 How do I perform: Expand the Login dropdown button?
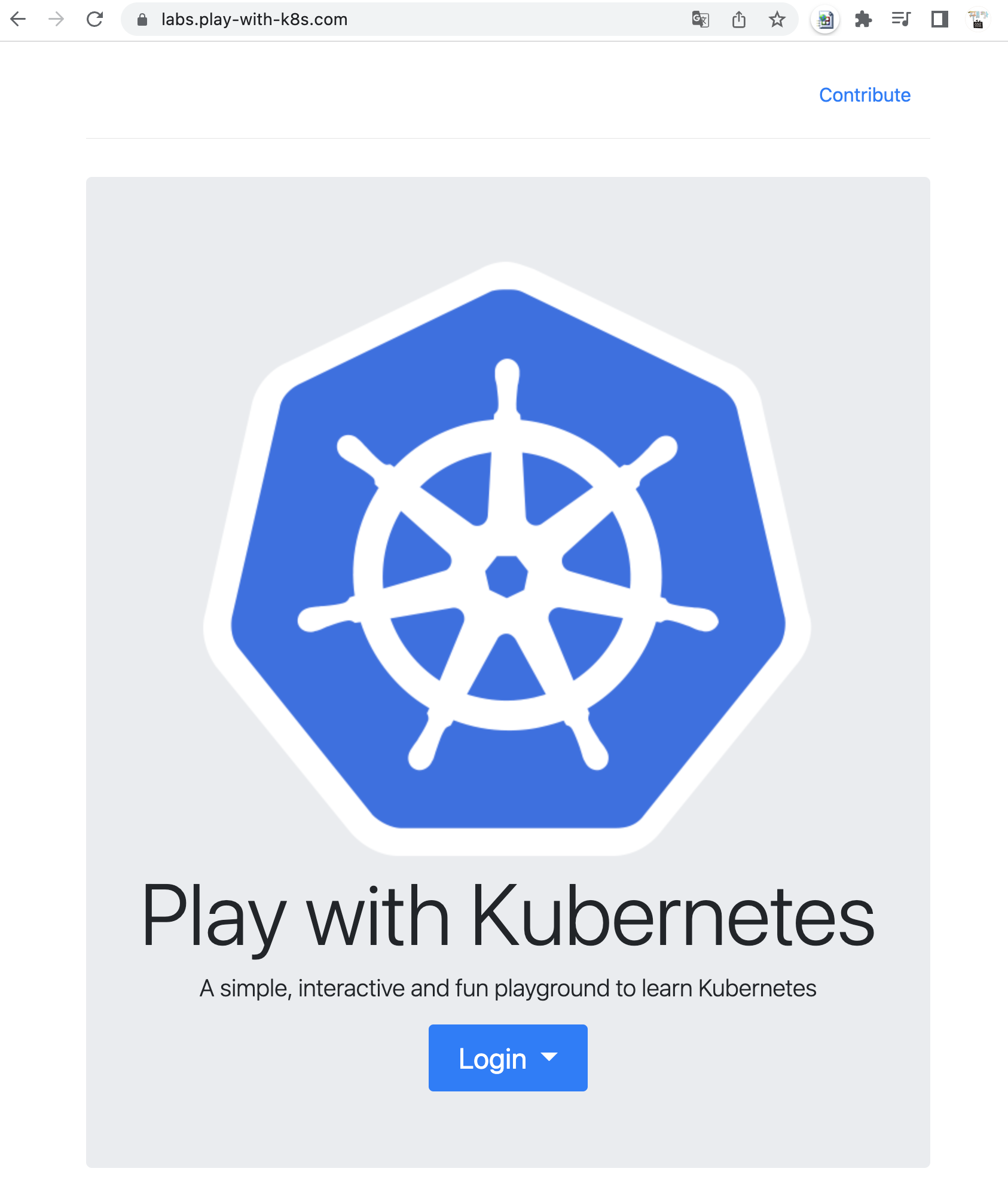[x=508, y=1058]
